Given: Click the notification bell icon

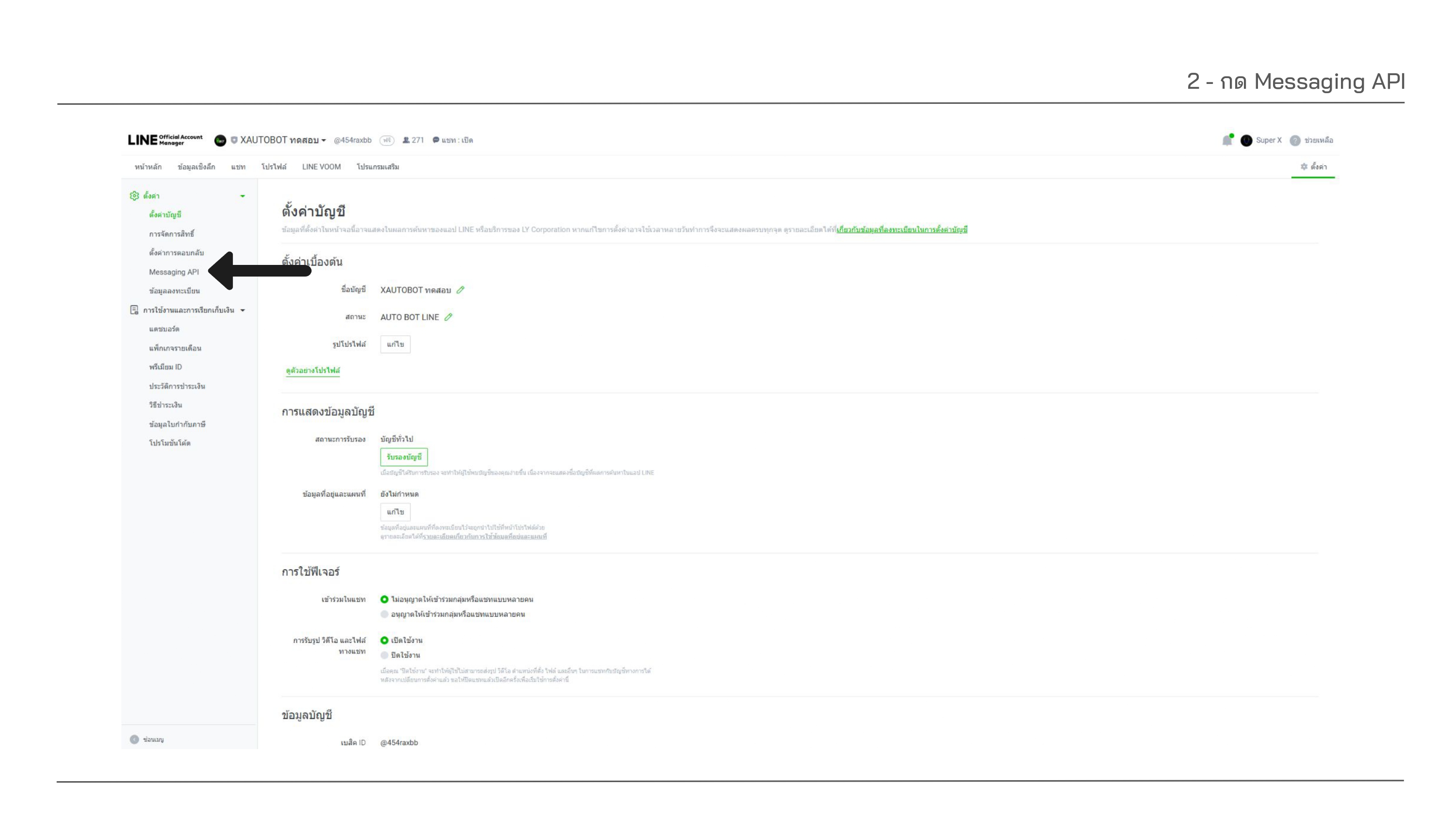Looking at the screenshot, I should [1226, 141].
